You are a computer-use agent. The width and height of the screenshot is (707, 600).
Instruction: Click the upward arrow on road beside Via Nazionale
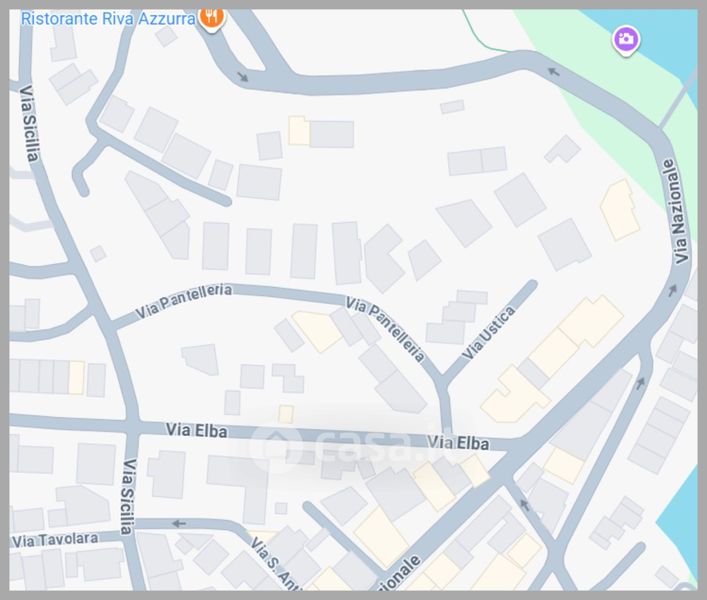[640, 382]
